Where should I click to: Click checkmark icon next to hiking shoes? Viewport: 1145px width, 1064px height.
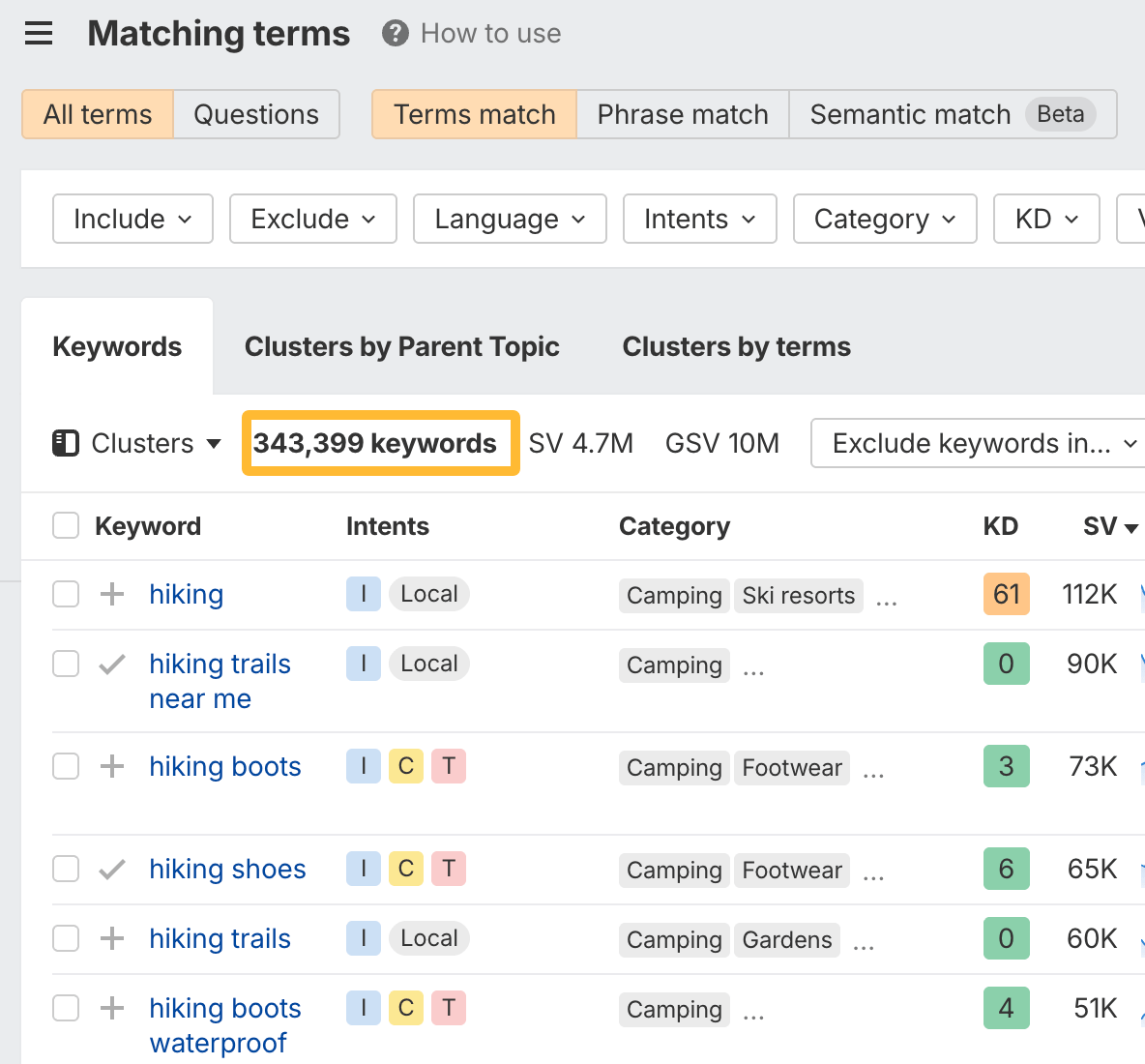point(112,869)
